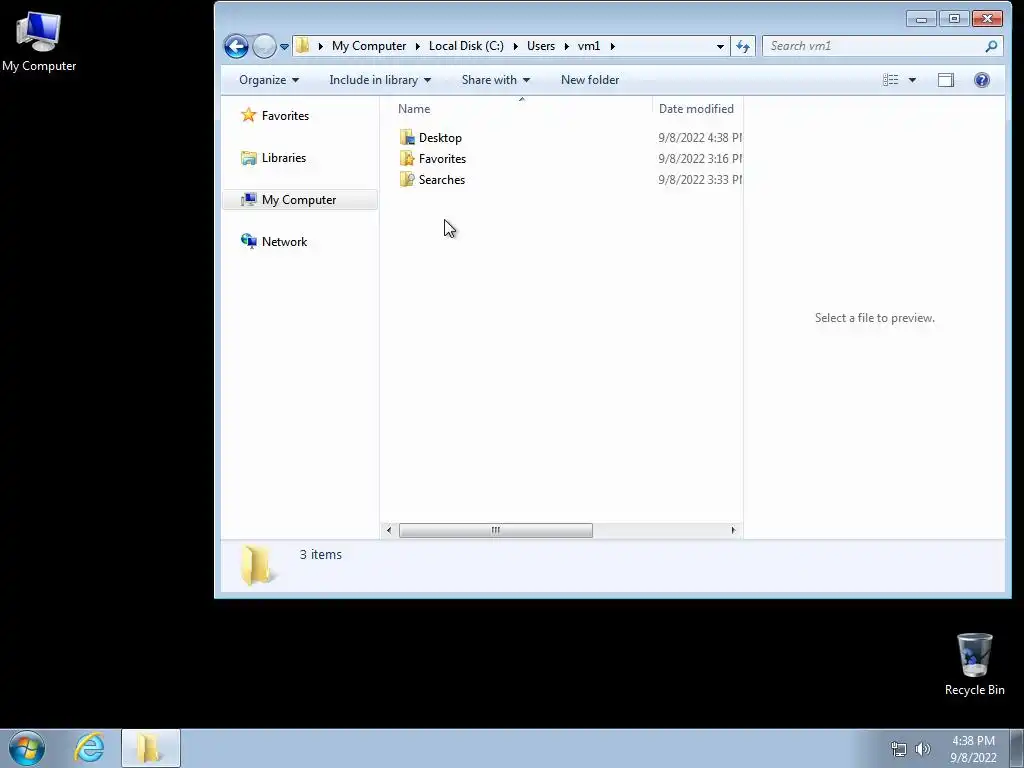Click the Network icon in sidebar
The image size is (1024, 768).
[x=248, y=241]
